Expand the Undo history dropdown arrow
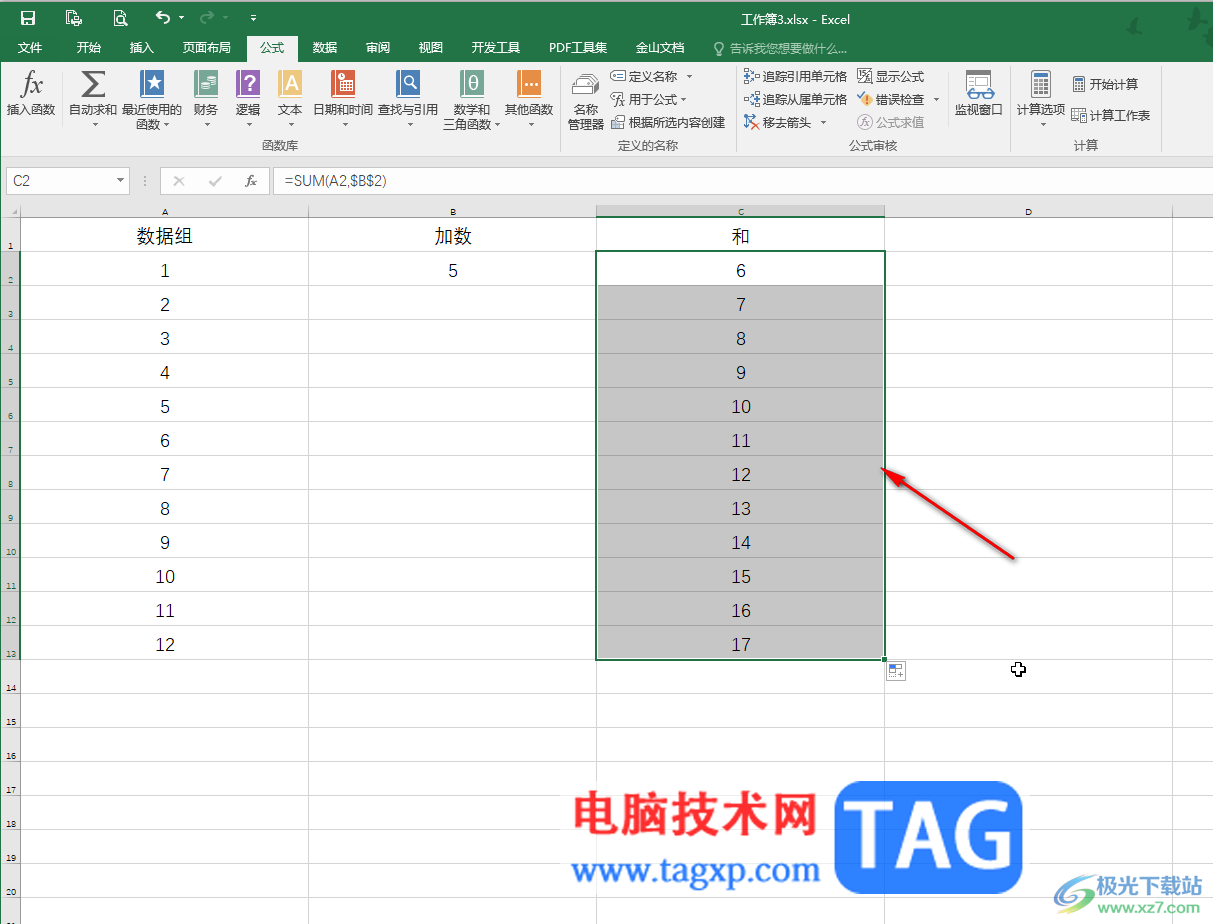Screen dimensions: 1213x924 pos(181,17)
